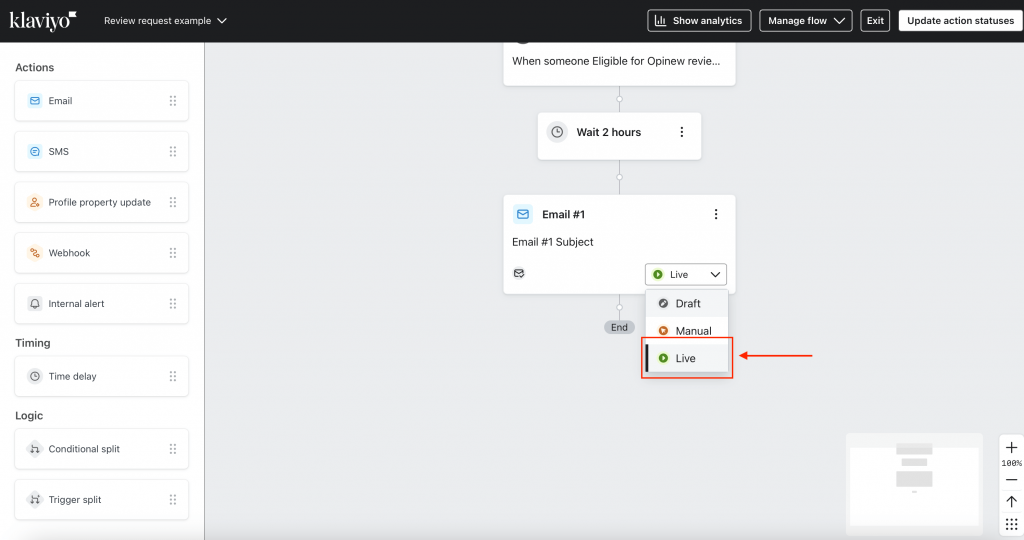Click the Klaviyo logo
1024x540 pixels.
pyautogui.click(x=42, y=21)
